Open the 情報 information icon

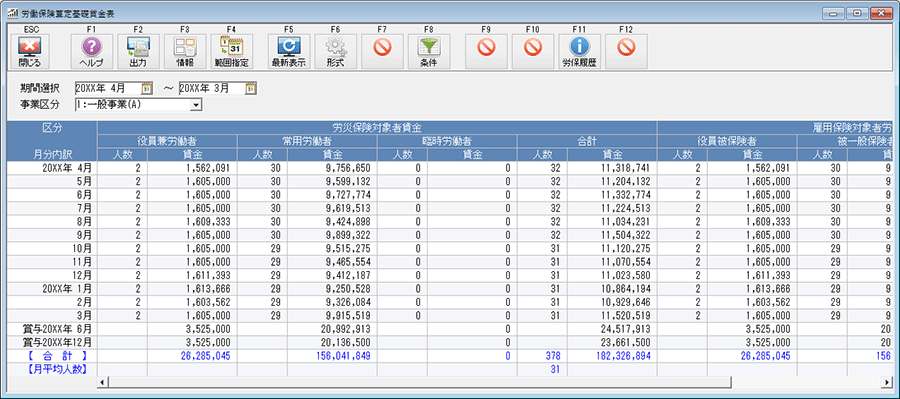(185, 52)
